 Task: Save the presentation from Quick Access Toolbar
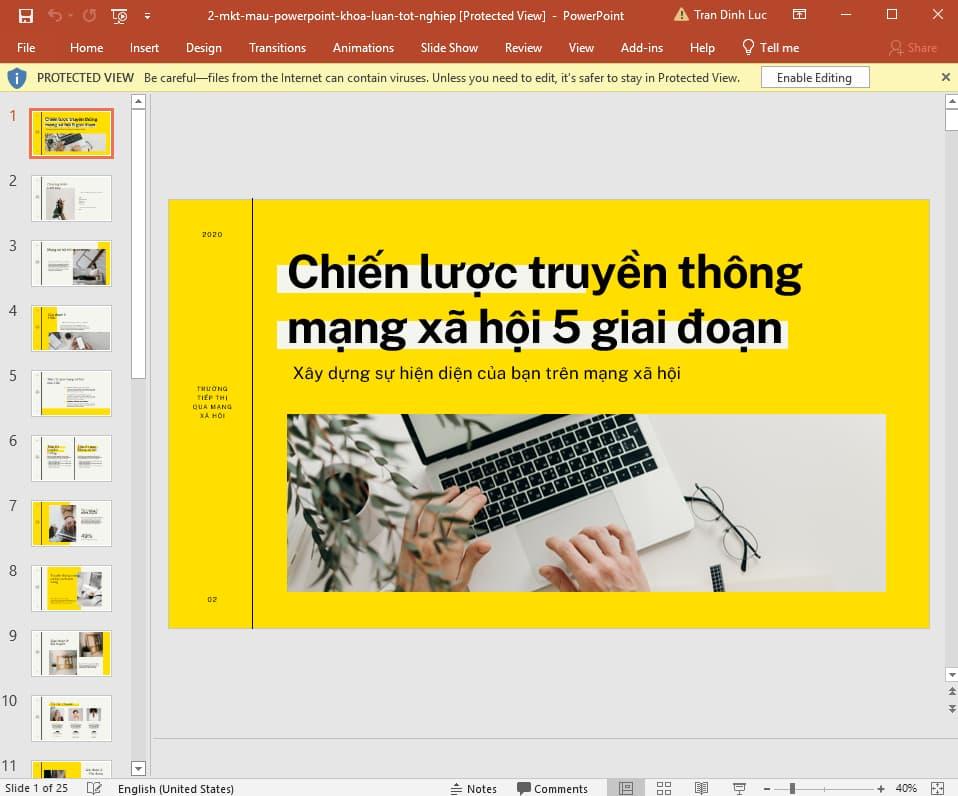point(25,15)
